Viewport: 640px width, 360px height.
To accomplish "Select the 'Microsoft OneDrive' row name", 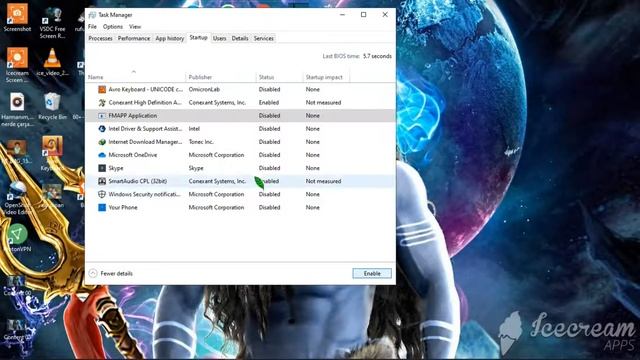I will coord(133,155).
